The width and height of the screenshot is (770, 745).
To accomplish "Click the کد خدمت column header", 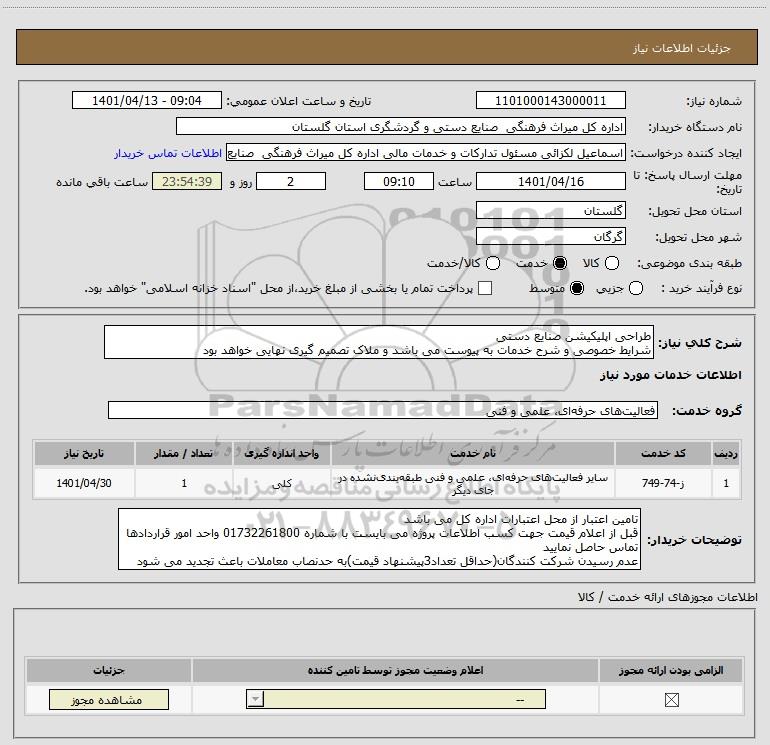I will (663, 453).
